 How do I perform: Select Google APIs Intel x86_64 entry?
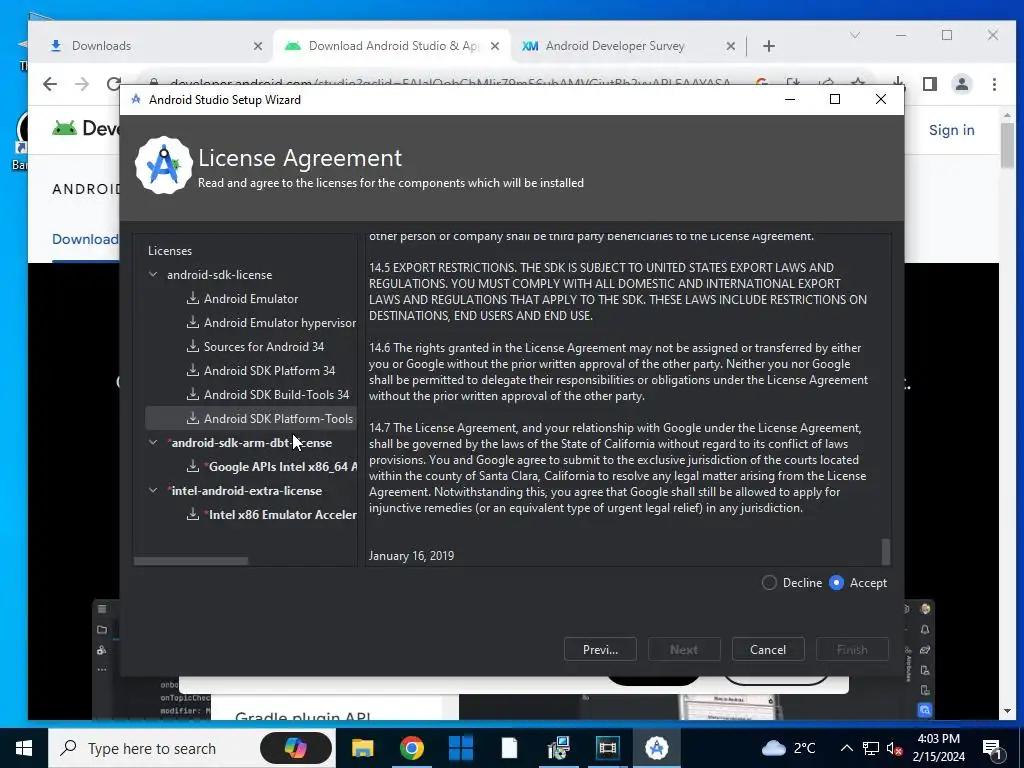282,466
